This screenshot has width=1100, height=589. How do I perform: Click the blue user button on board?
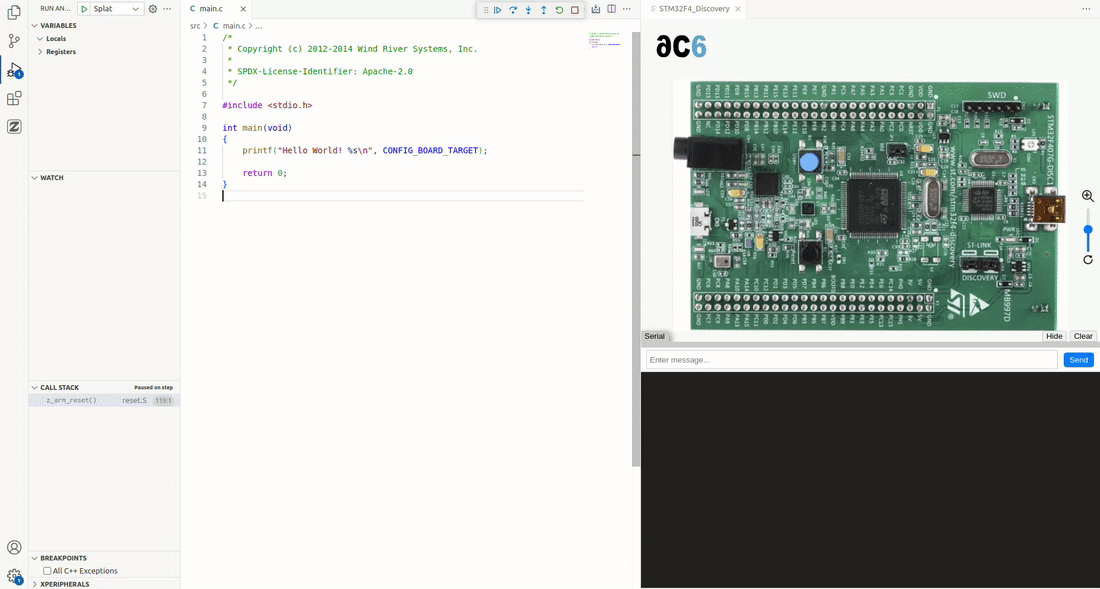pos(809,164)
